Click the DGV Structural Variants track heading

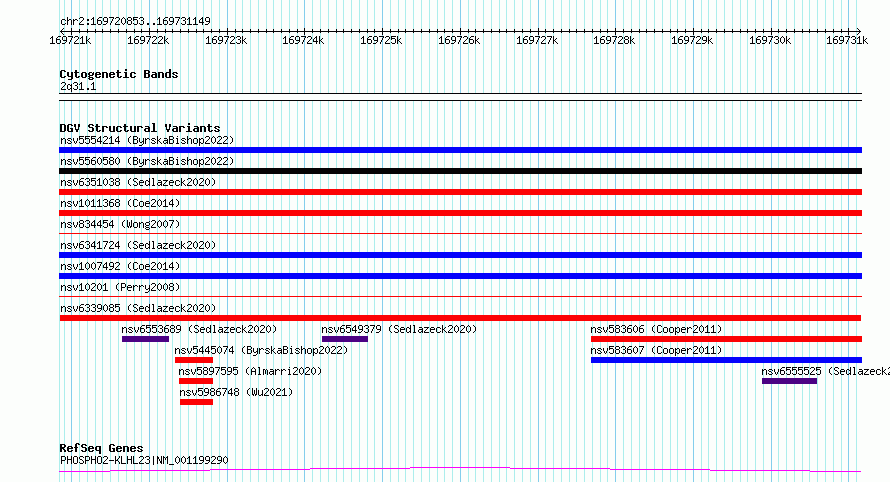click(x=140, y=128)
